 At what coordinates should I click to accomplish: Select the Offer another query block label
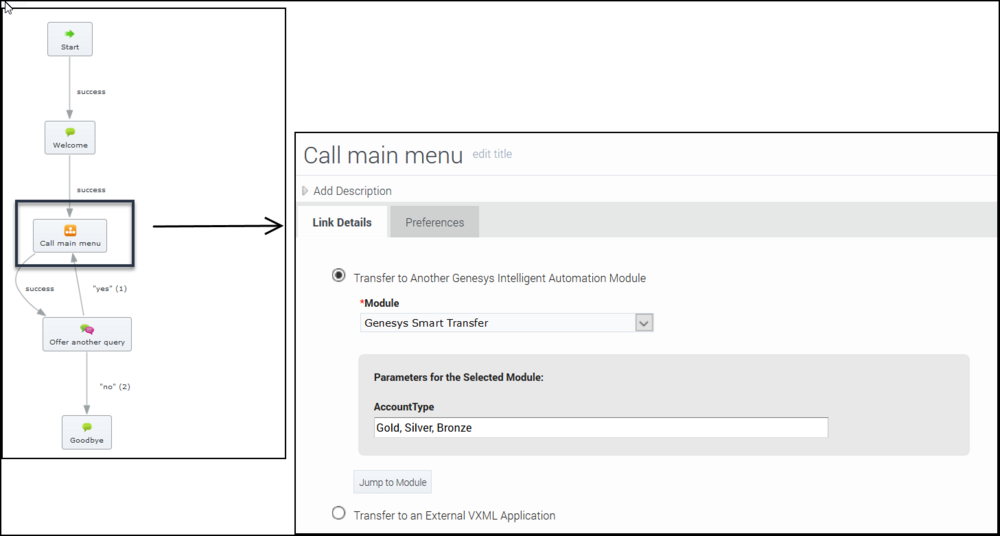click(x=87, y=342)
